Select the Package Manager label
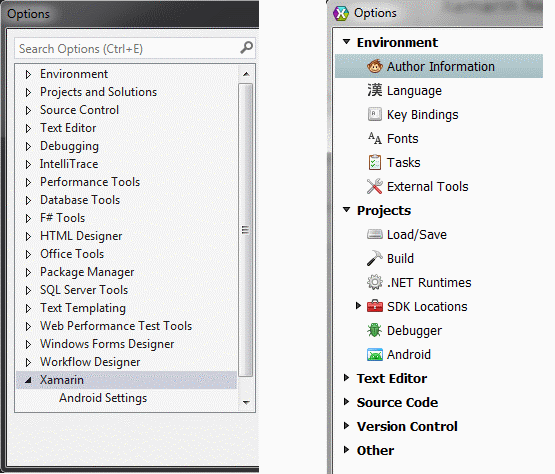 (87, 272)
